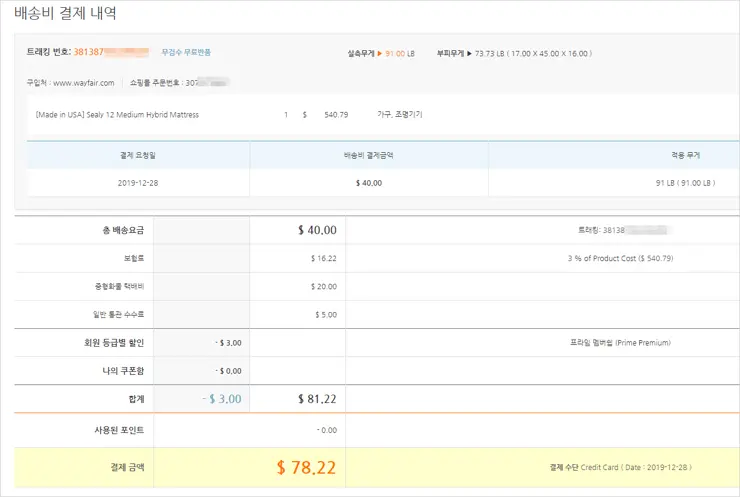Click the www.wayfair.com purchase site text

[x=83, y=83]
